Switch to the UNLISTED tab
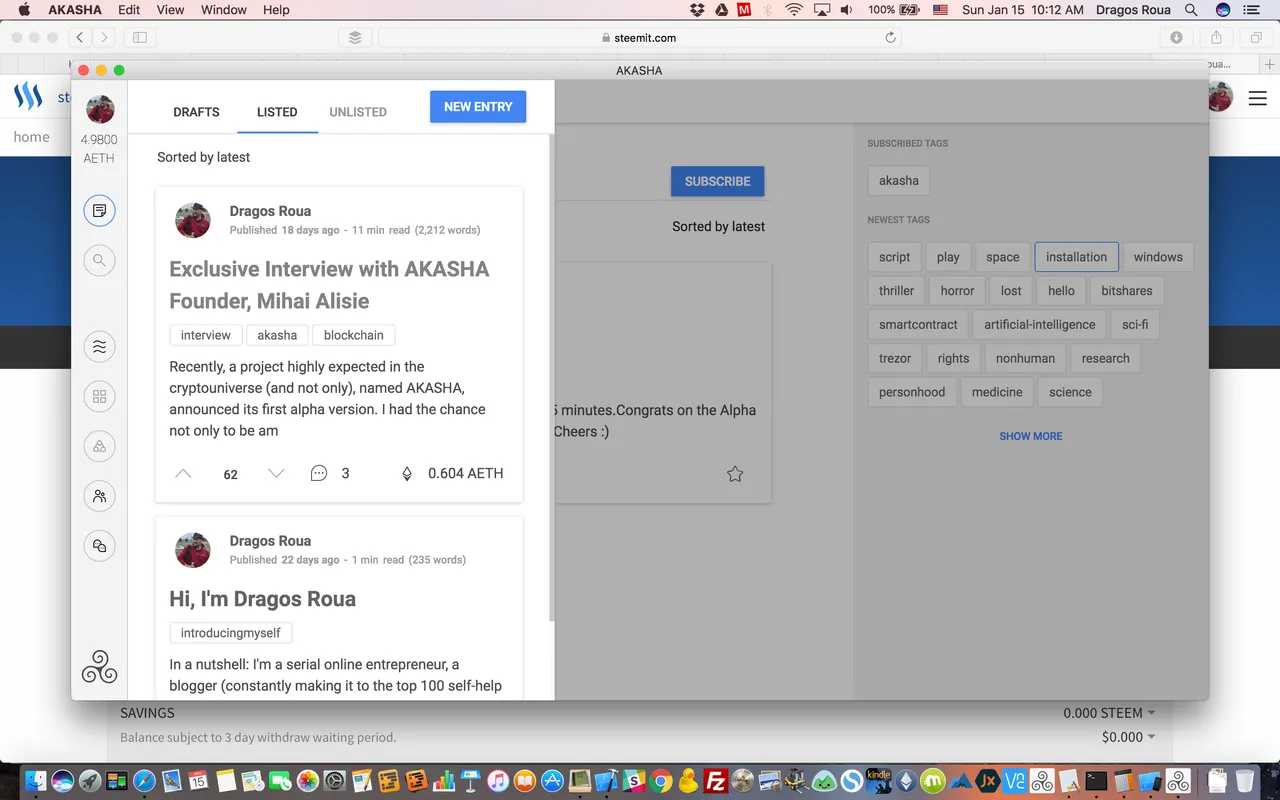 tap(358, 112)
